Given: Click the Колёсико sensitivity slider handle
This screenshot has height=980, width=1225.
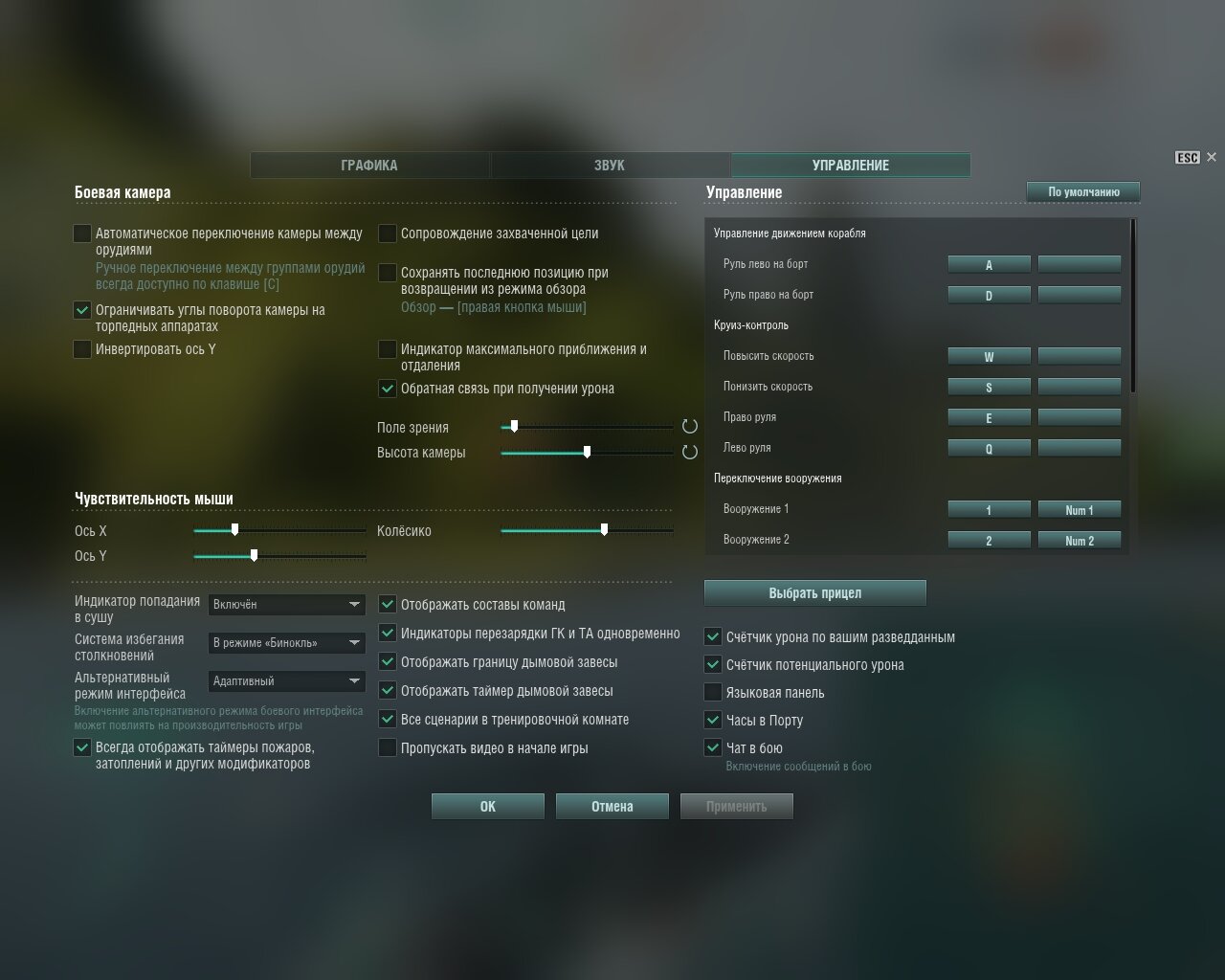Looking at the screenshot, I should click(x=604, y=529).
